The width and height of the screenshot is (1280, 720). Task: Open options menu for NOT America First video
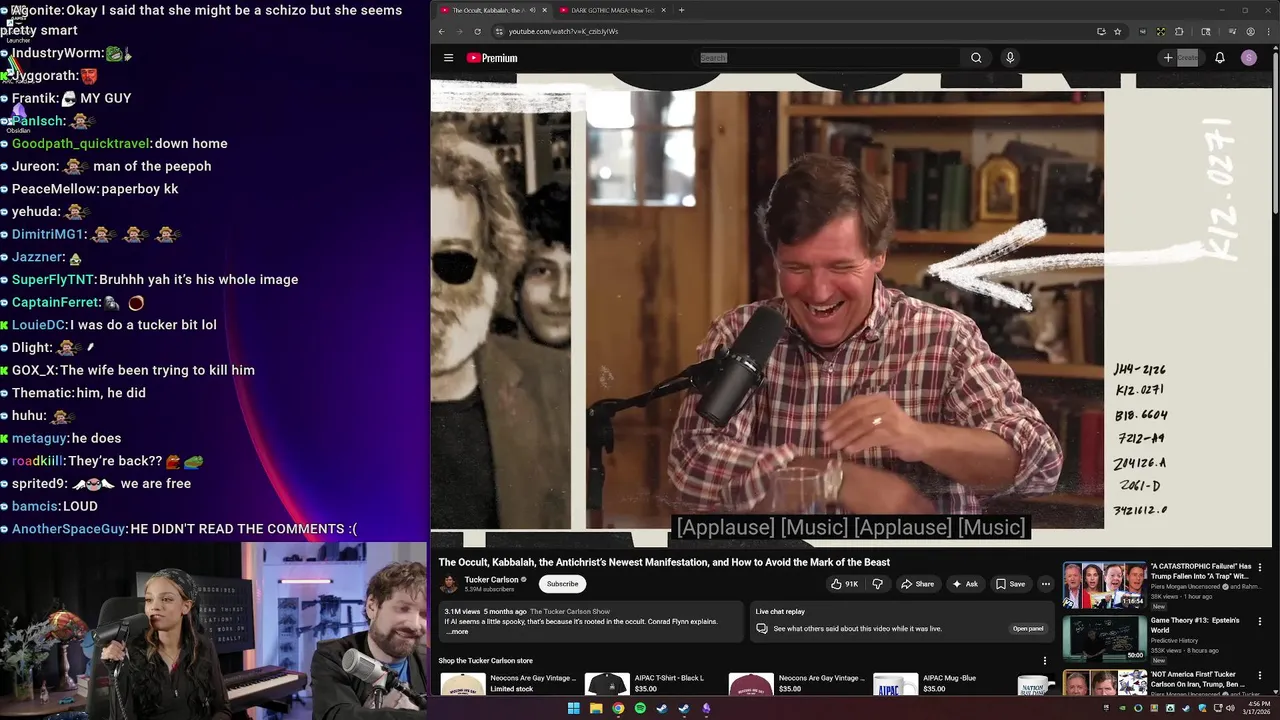pyautogui.click(x=1260, y=675)
